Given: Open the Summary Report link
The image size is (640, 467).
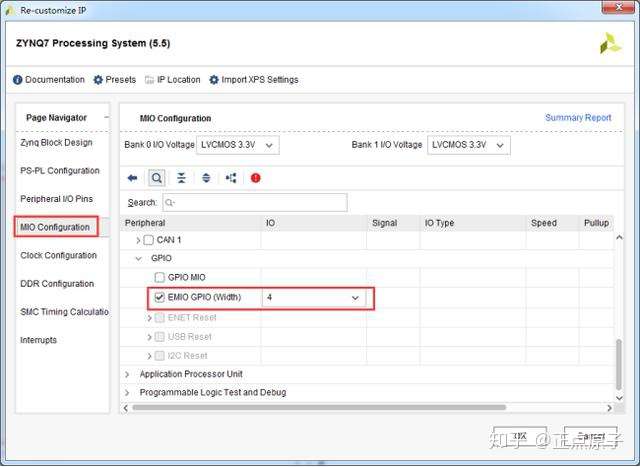Looking at the screenshot, I should pos(578,118).
